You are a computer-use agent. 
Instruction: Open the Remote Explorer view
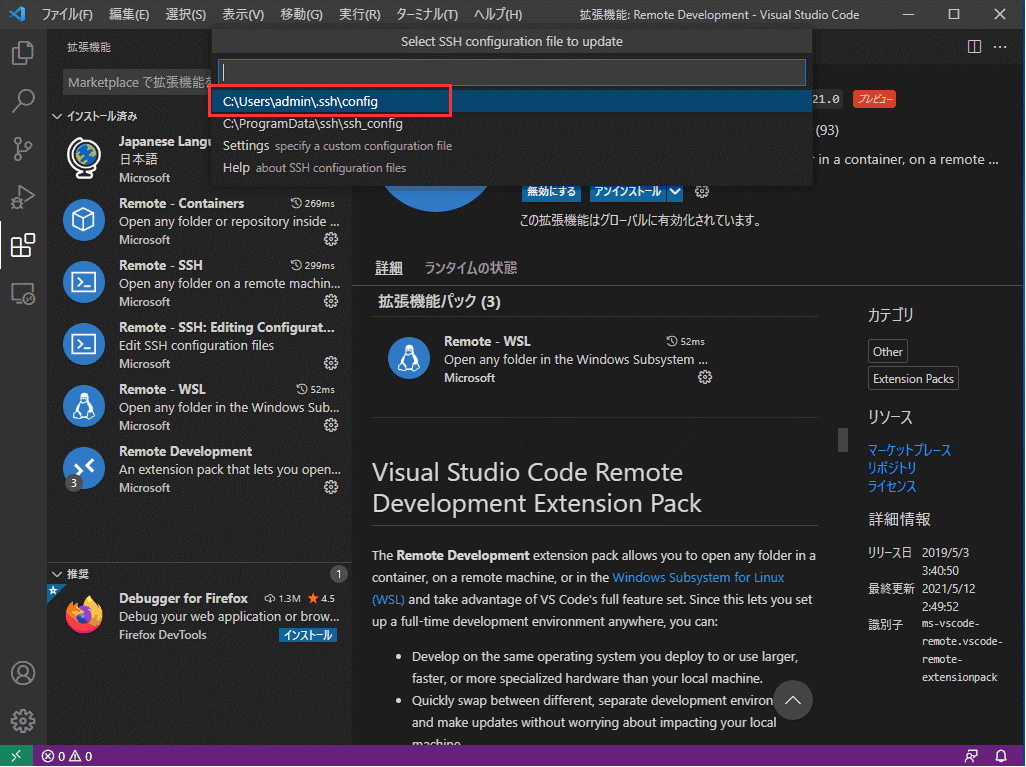click(x=23, y=294)
